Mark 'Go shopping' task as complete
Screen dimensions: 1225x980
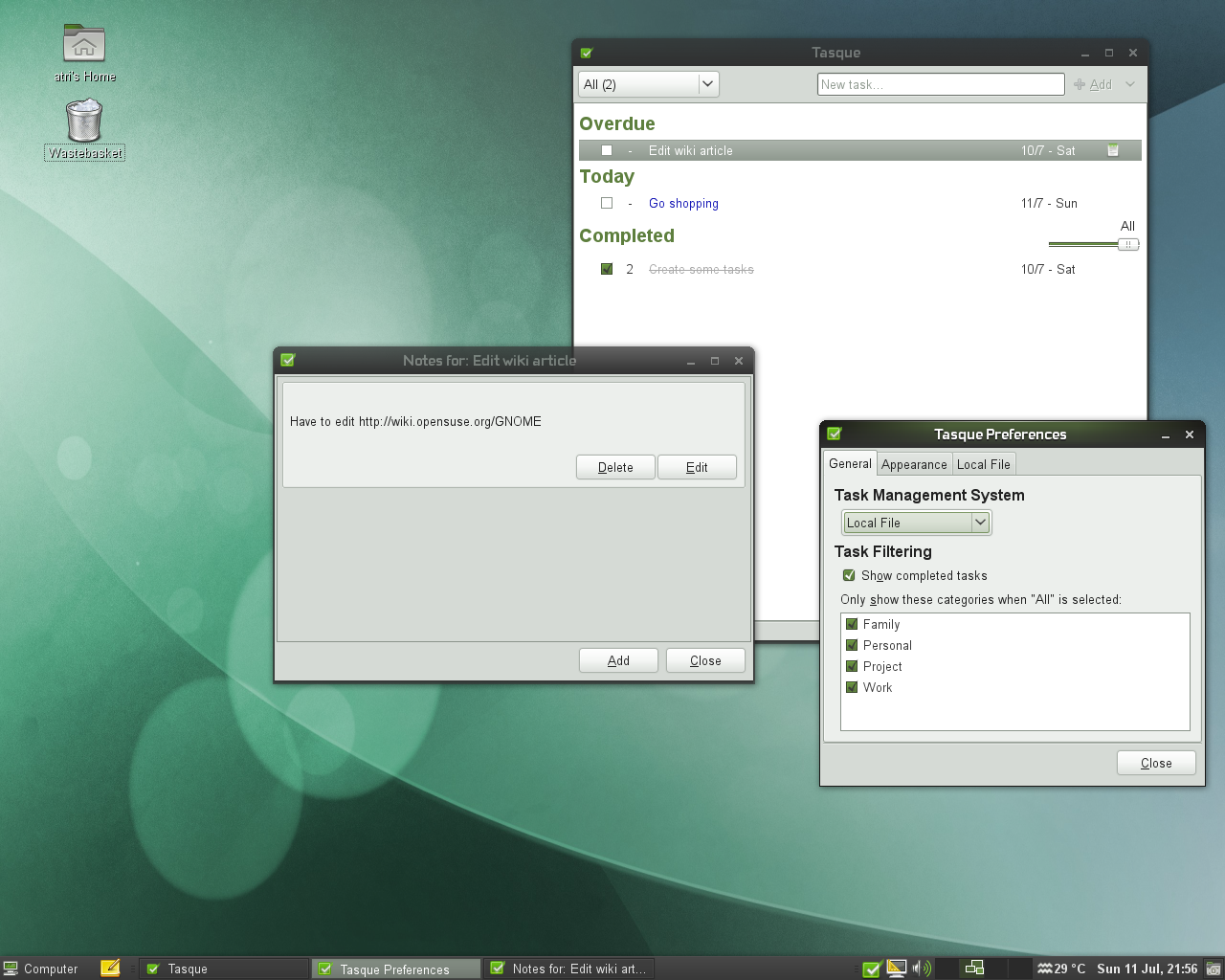pyautogui.click(x=607, y=203)
